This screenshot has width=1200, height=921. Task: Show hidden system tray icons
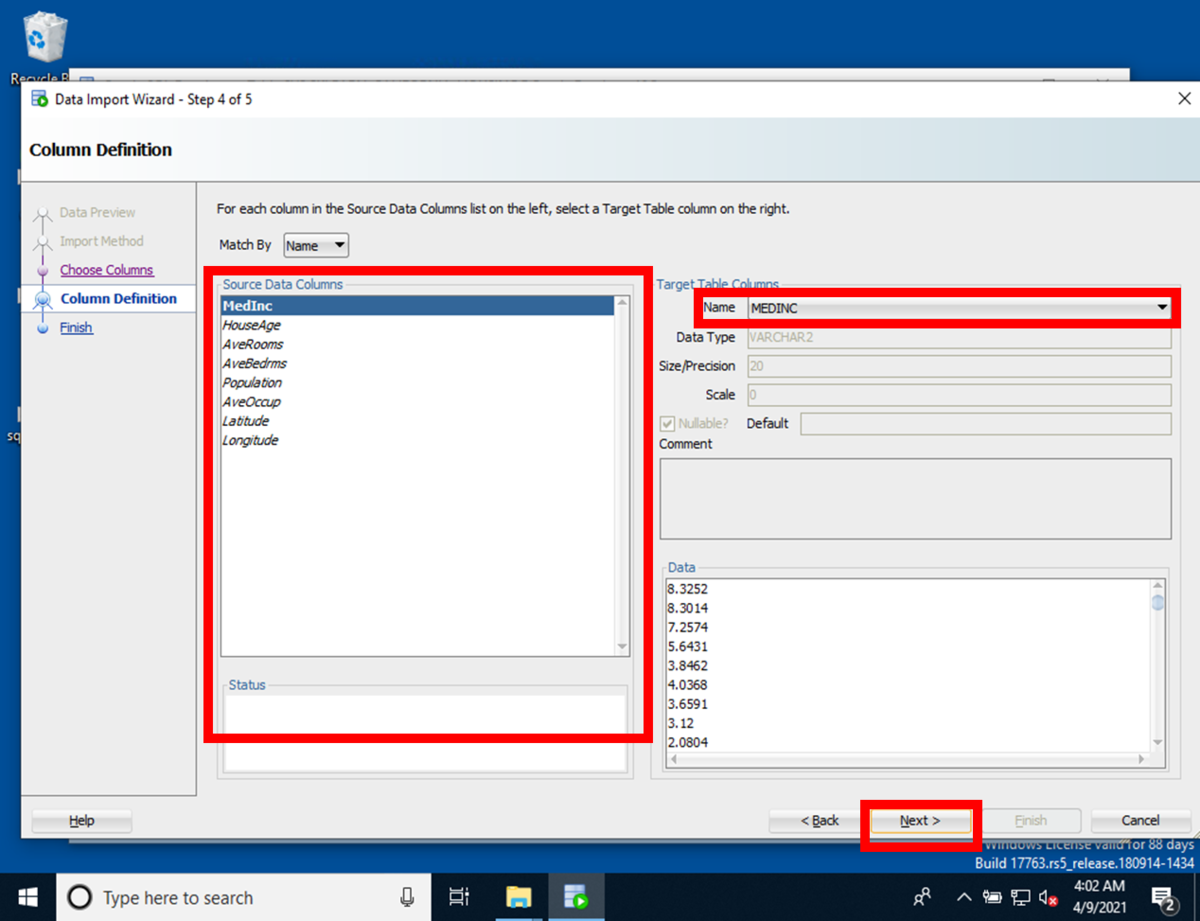point(964,897)
